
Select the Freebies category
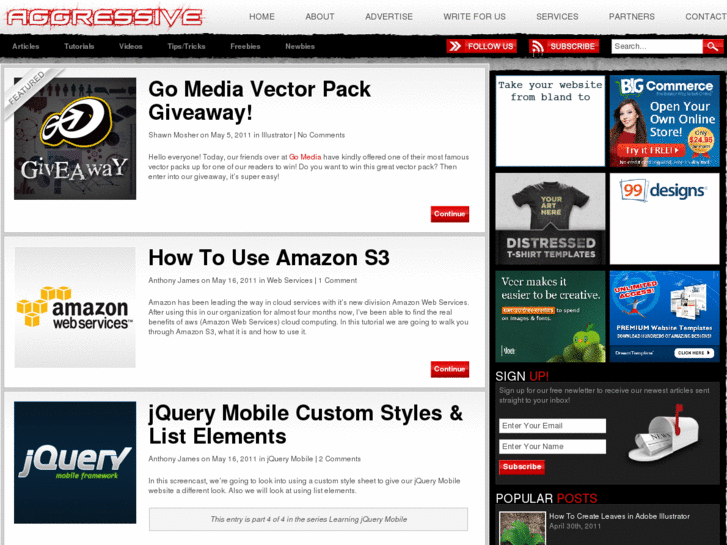tap(245, 46)
